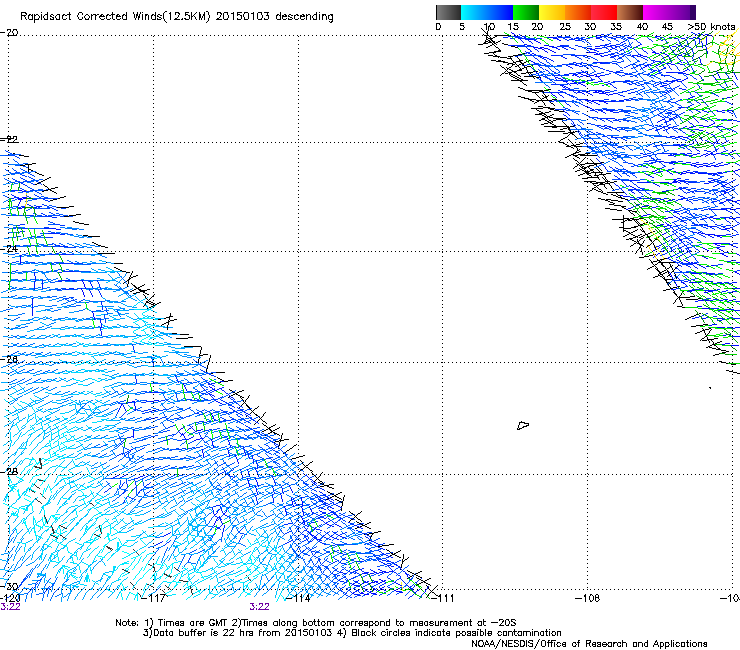
Task: Click the -22 latitude axis label
Action: pyautogui.click(x=9, y=139)
